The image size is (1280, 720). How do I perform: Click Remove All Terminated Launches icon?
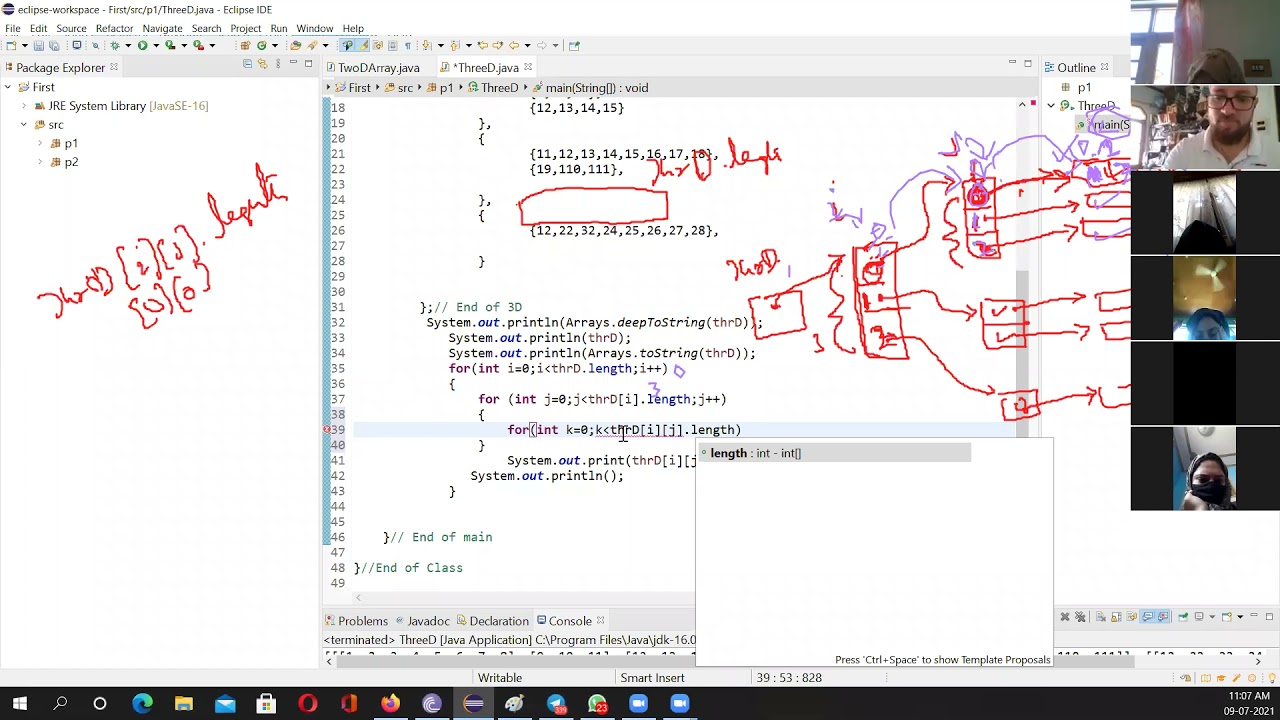click(1080, 617)
